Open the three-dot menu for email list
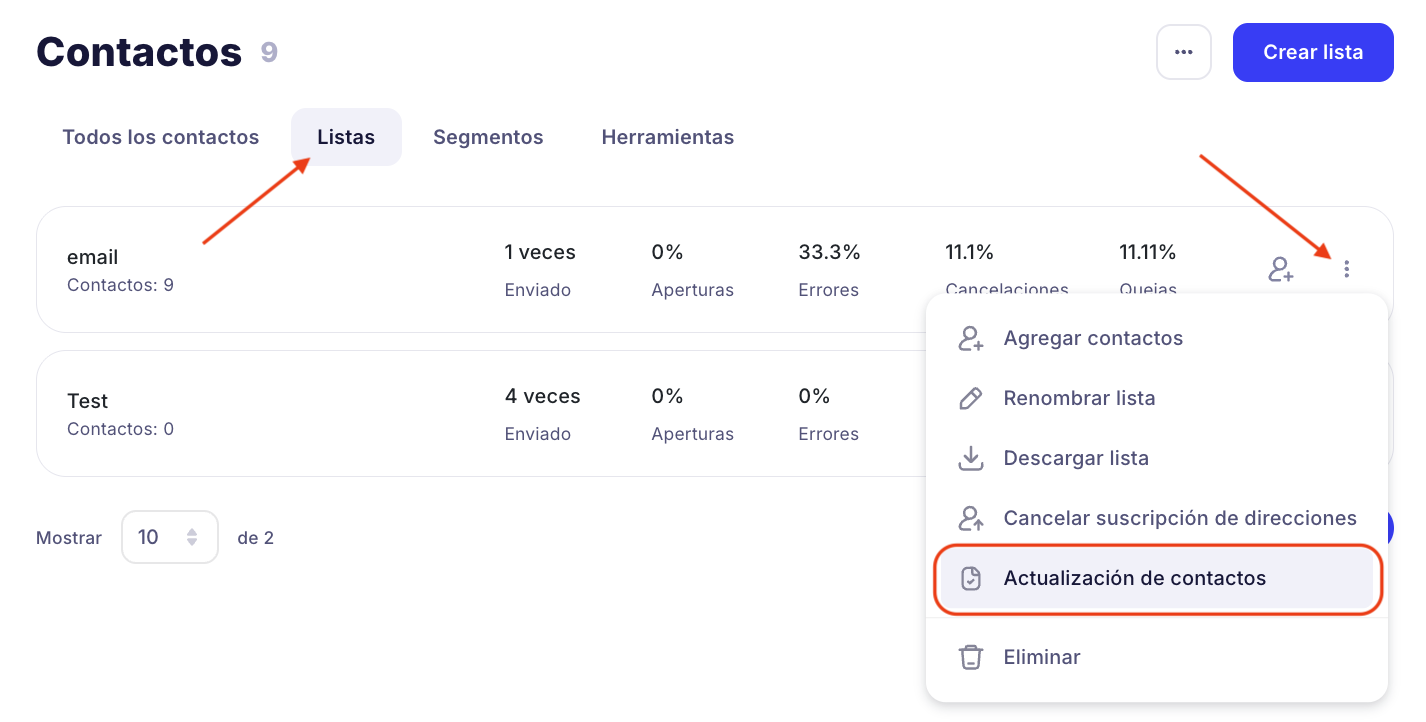Screen dimensions: 1426x722 [x=1347, y=269]
